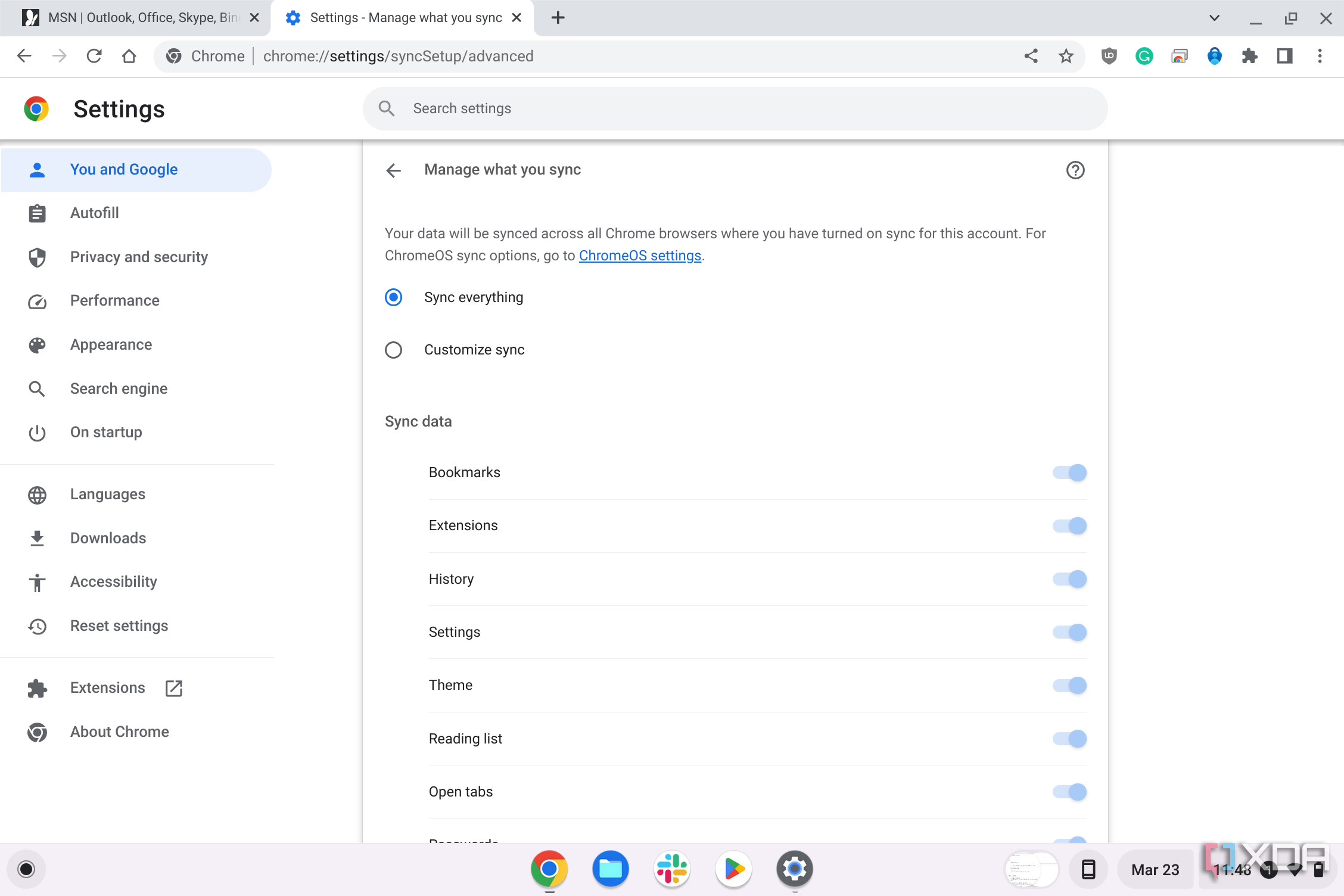Screen dimensions: 1344x896
Task: Toggle the Bookmarks sync switch
Action: 1068,472
